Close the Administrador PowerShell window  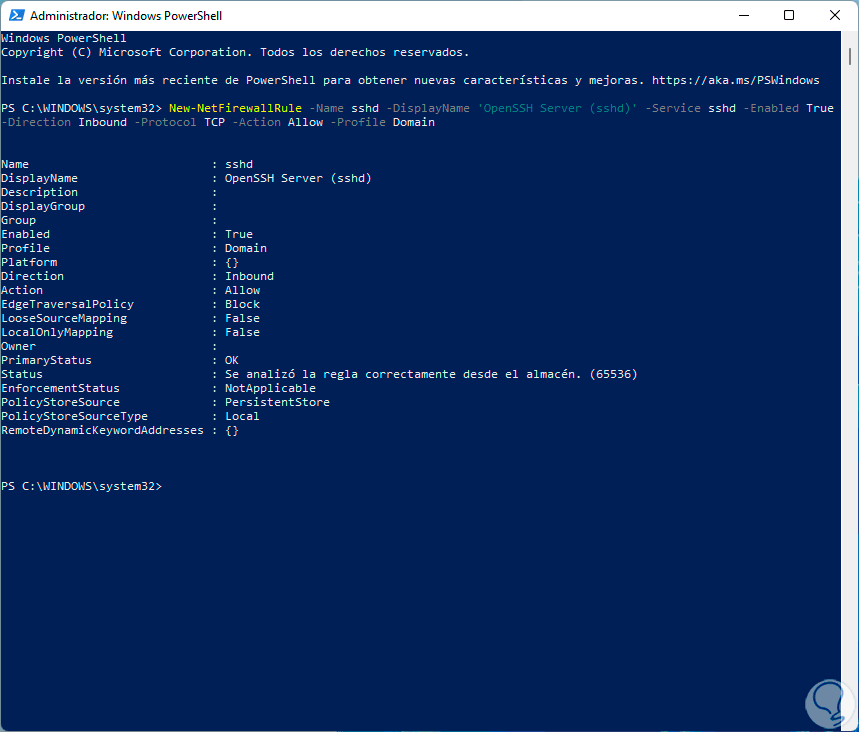[x=835, y=16]
